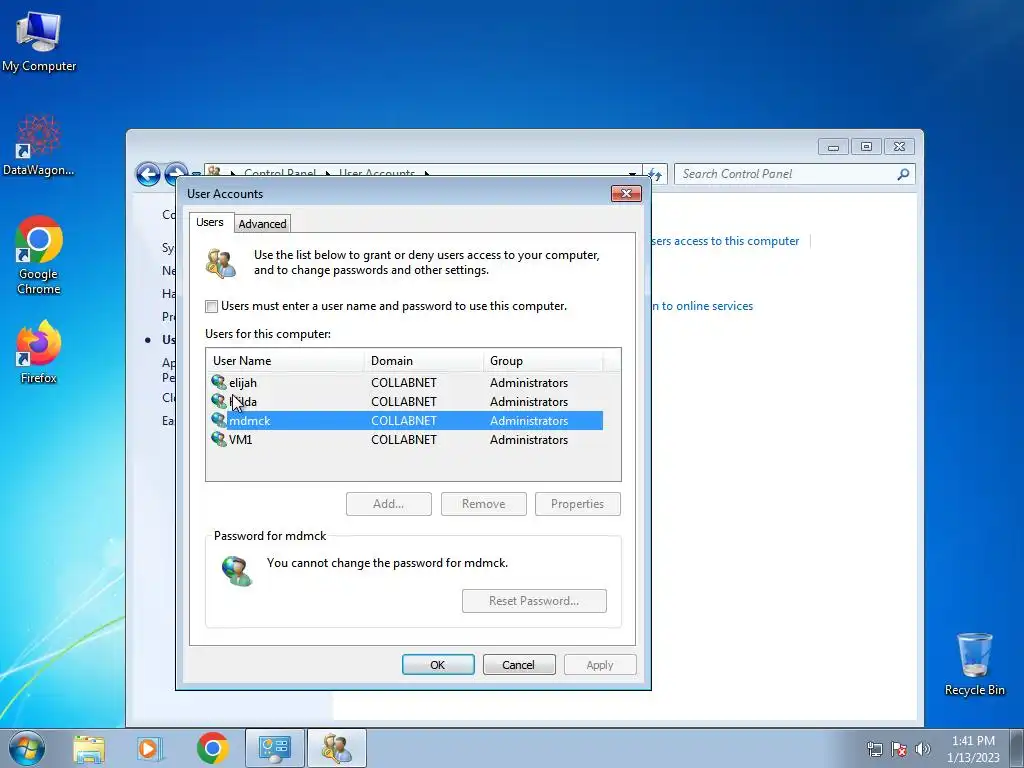Open Properties for selected user

coord(577,504)
